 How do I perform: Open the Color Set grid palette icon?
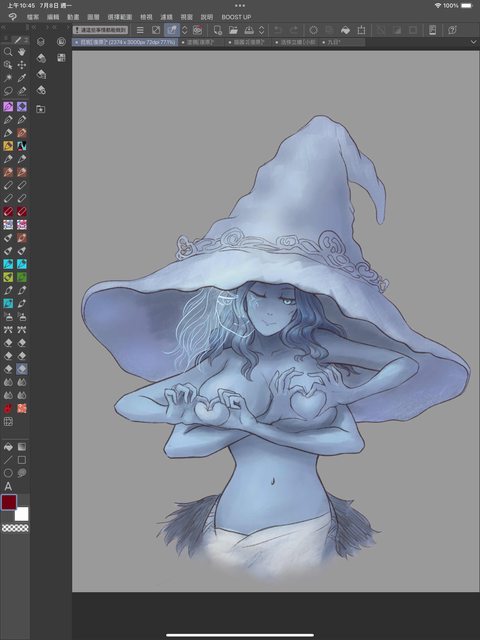point(61,58)
